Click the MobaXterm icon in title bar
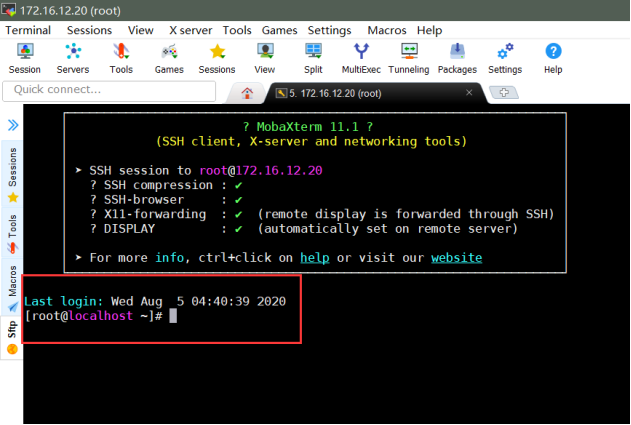This screenshot has width=631, height=425. pyautogui.click(x=9, y=10)
